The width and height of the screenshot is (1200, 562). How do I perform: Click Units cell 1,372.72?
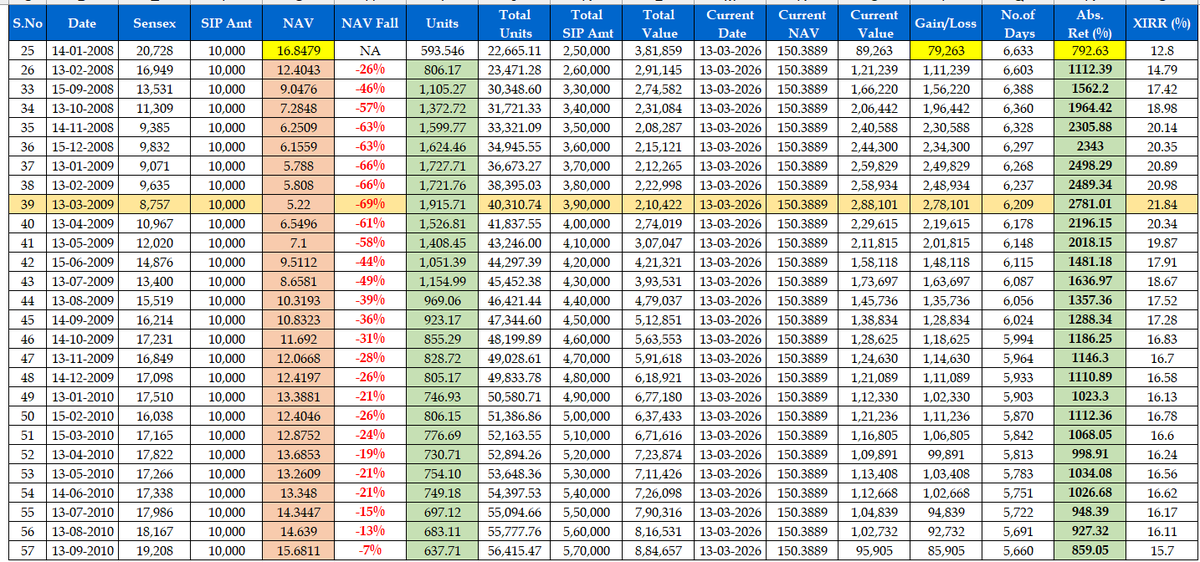(442, 107)
